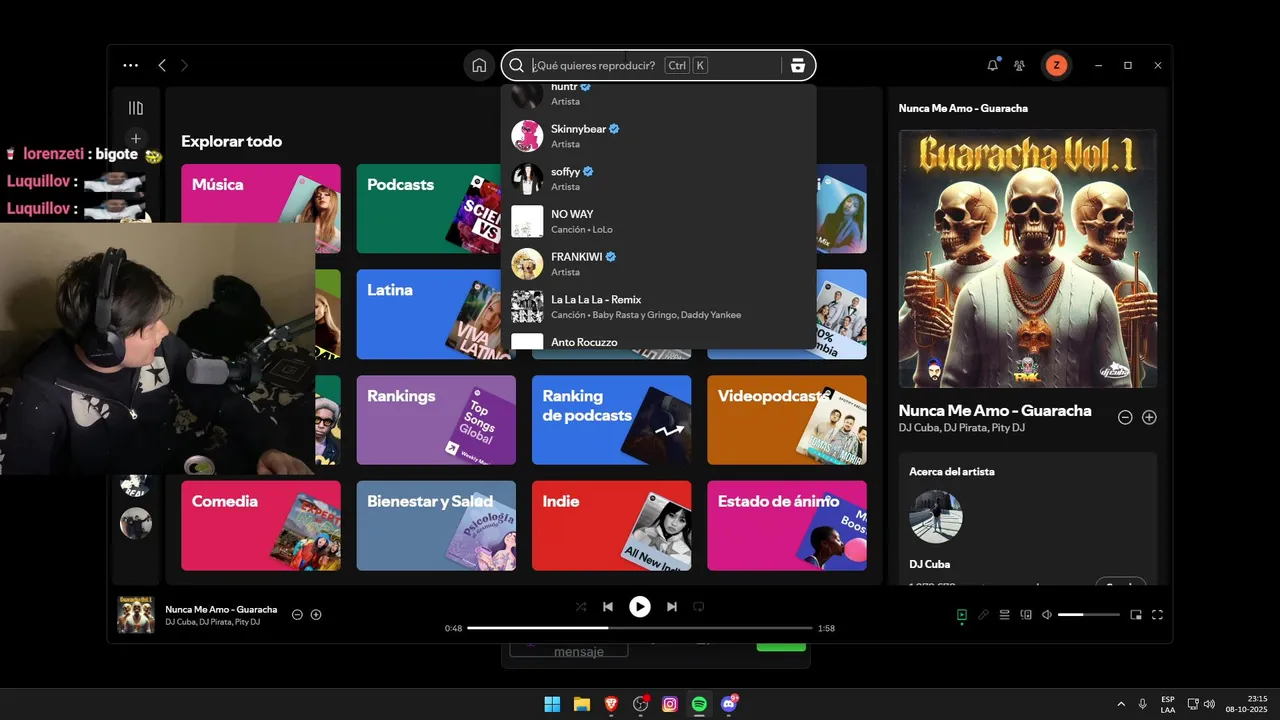Adjust the volume slider in player bar
1280x720 pixels.
pos(1089,615)
